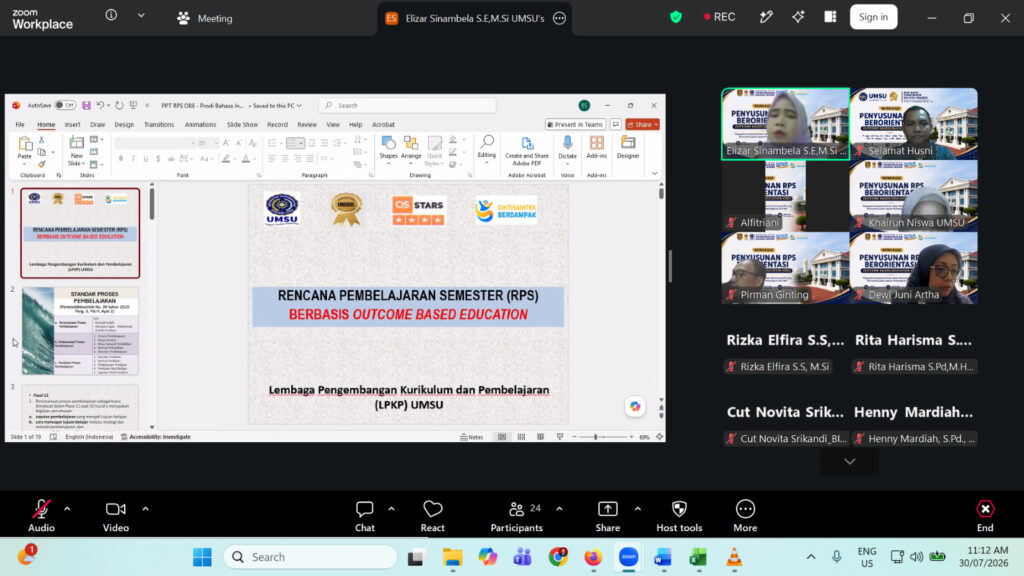1024x576 pixels.
Task: Open Windows Start menu
Action: [202, 557]
